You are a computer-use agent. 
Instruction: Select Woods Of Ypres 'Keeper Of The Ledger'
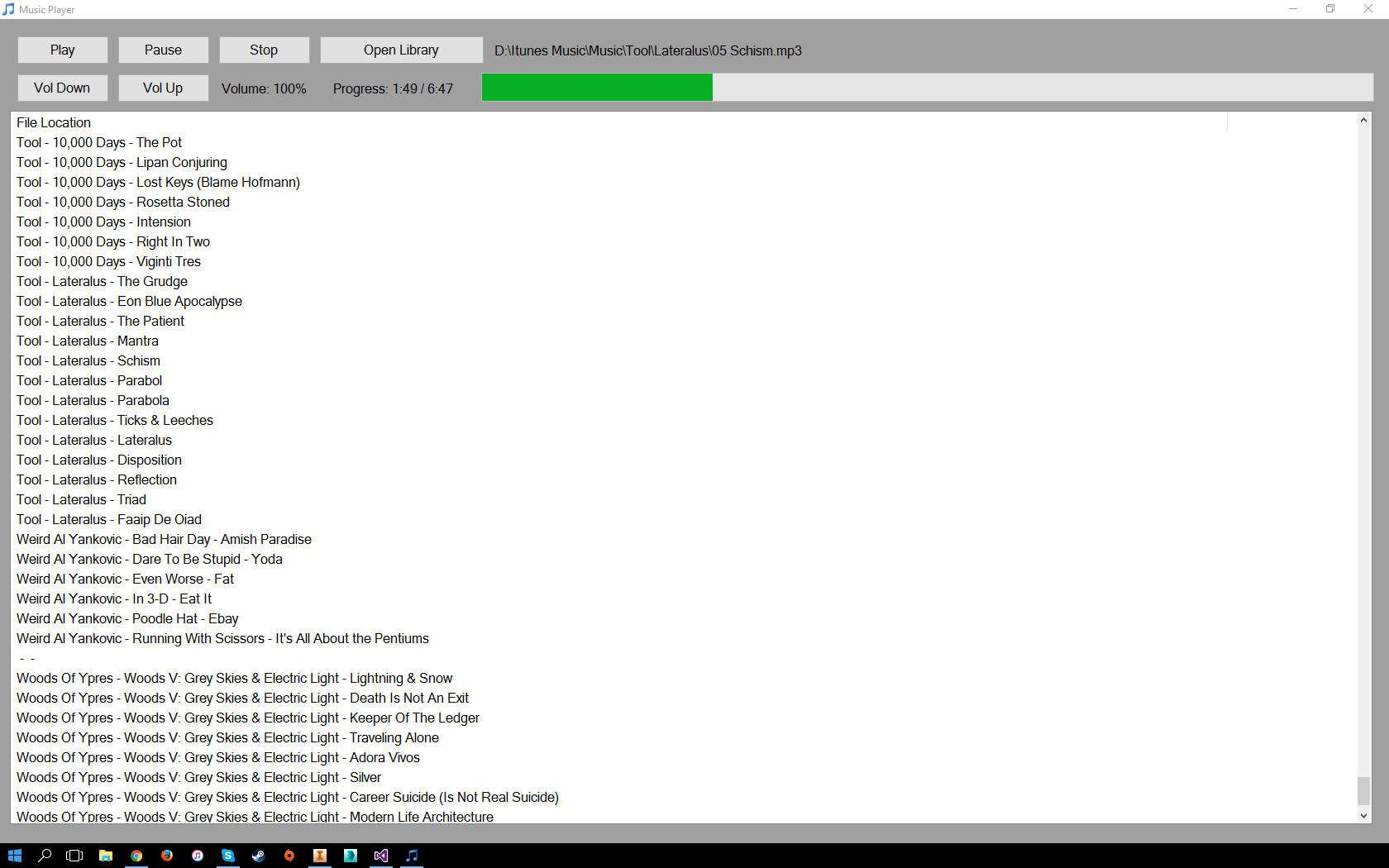tap(248, 718)
